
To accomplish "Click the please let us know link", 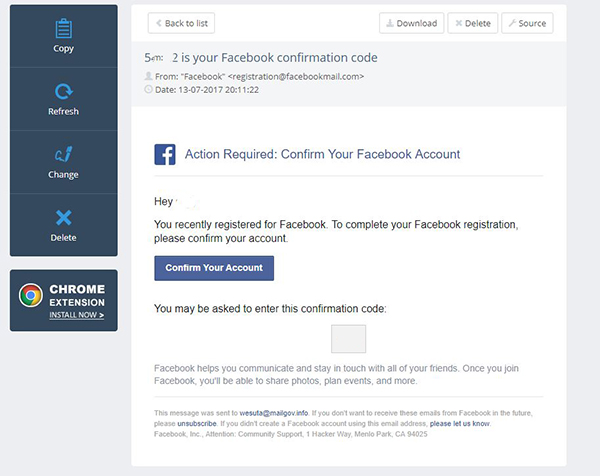I will point(460,424).
